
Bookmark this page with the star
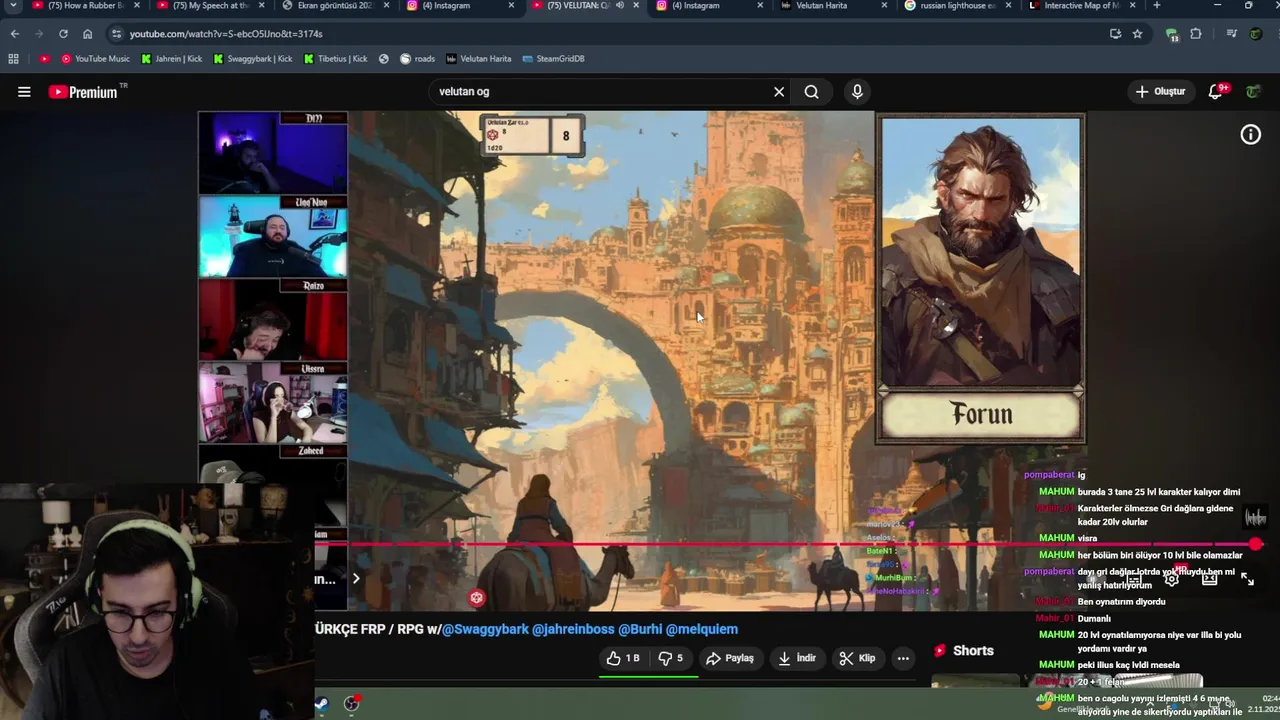point(1138,34)
